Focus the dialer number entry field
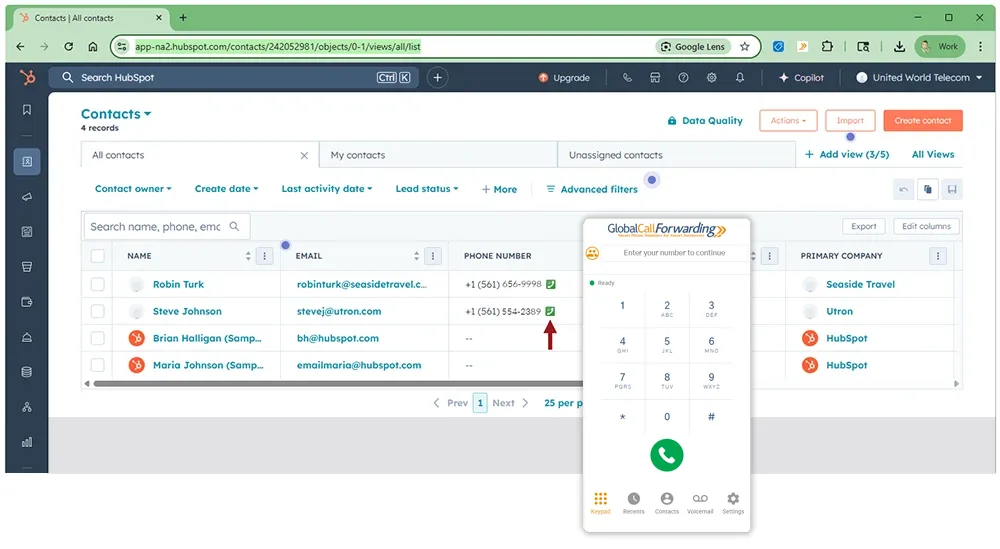1000x549 pixels. (674, 253)
